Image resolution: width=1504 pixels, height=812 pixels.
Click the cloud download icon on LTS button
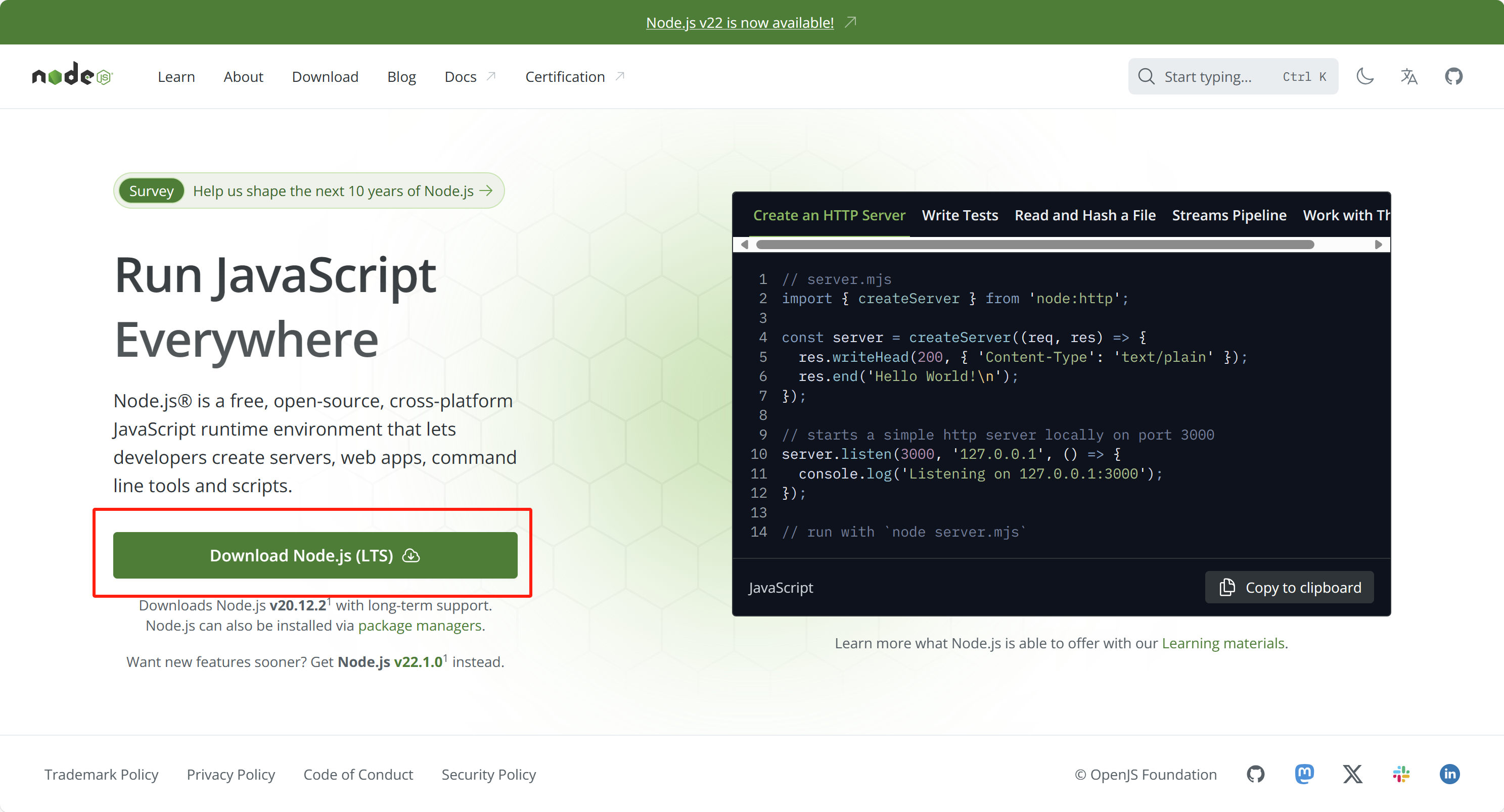[x=411, y=555]
